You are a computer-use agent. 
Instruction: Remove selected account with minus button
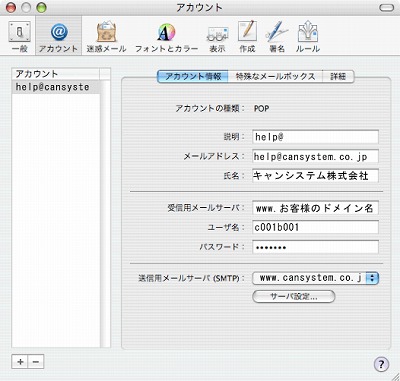click(36, 362)
